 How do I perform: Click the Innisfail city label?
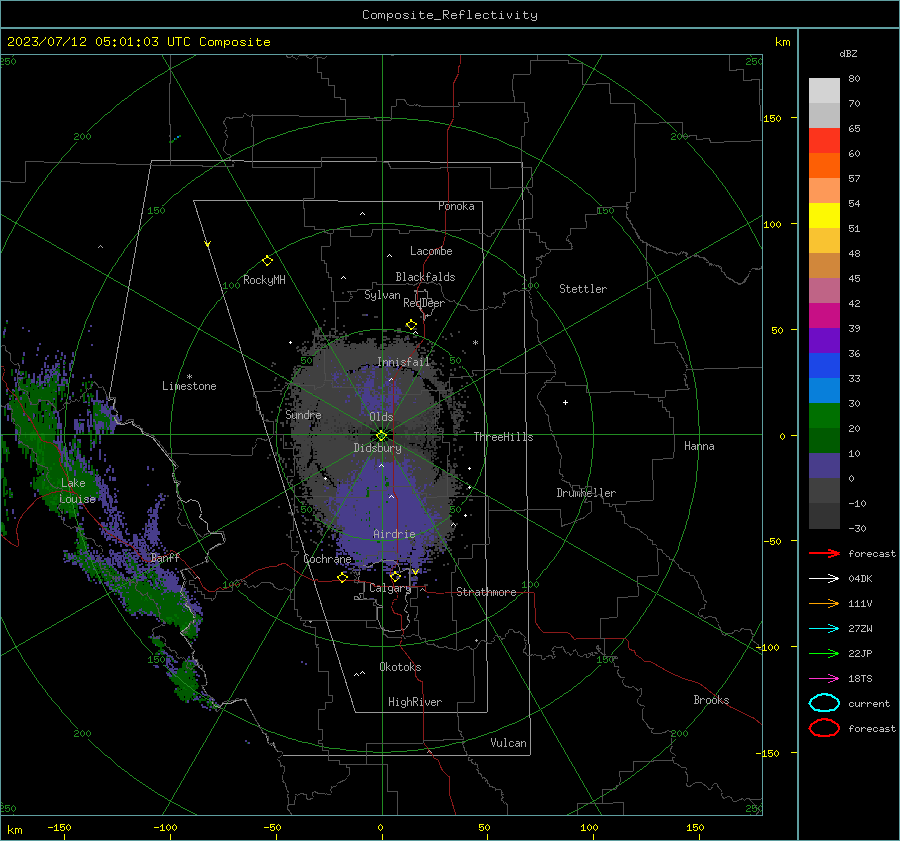click(403, 362)
